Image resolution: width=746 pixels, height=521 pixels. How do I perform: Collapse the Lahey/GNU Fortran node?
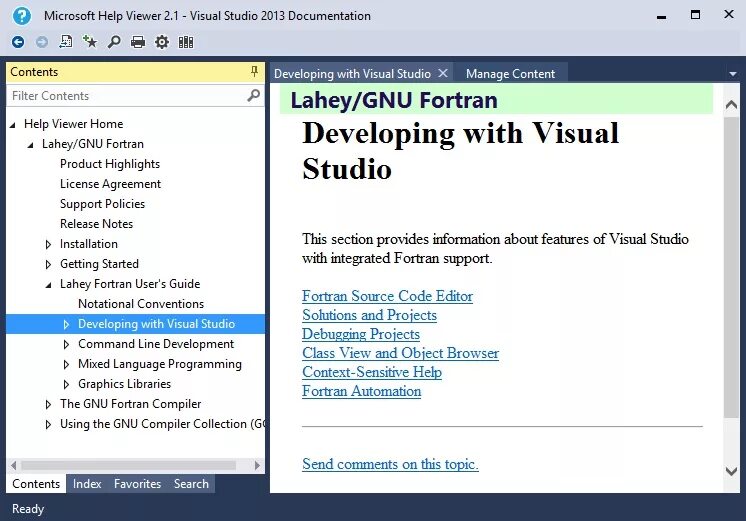click(30, 145)
